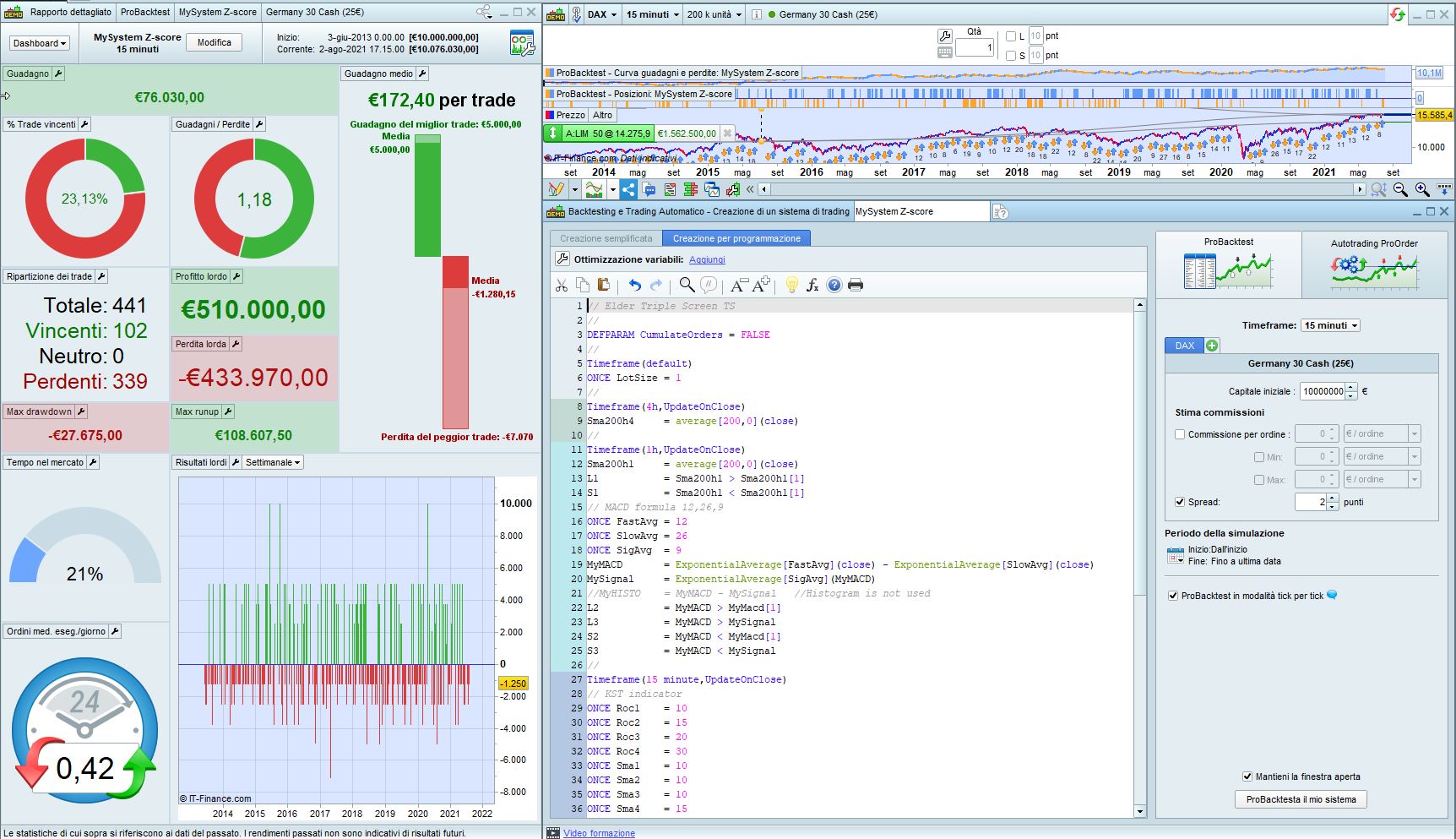Expand the Timeframe 15 minuti dropdown in ProBacktest panel
The image size is (1456, 839).
pyautogui.click(x=1330, y=325)
